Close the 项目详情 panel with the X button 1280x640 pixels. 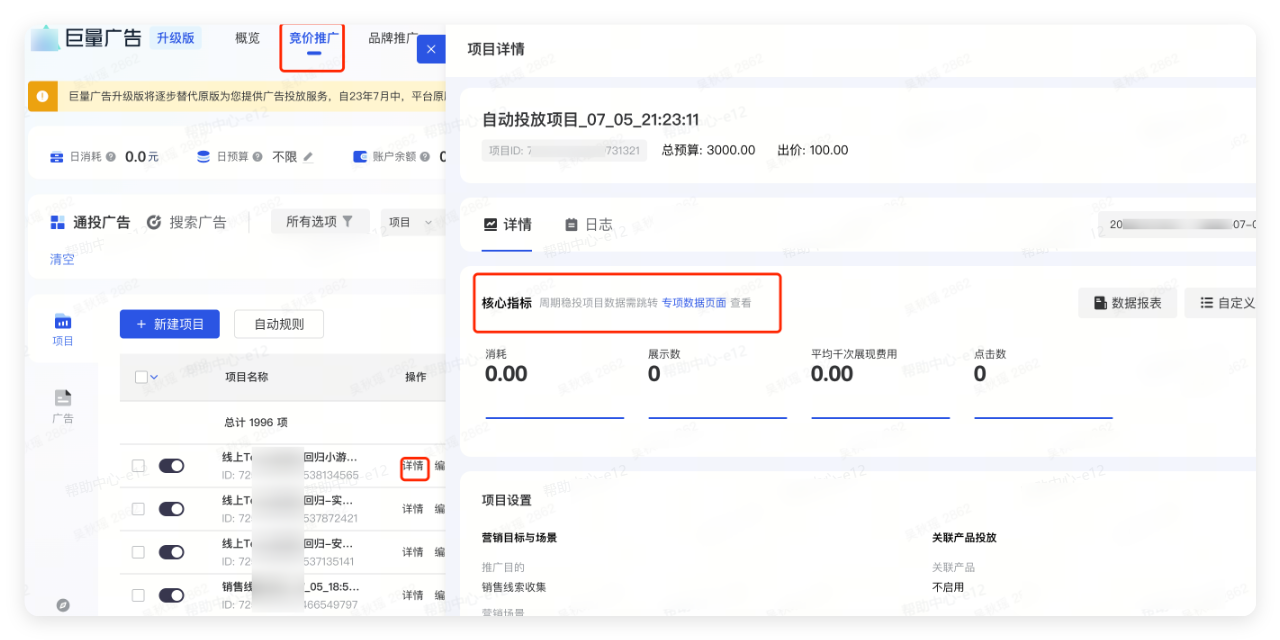(431, 48)
